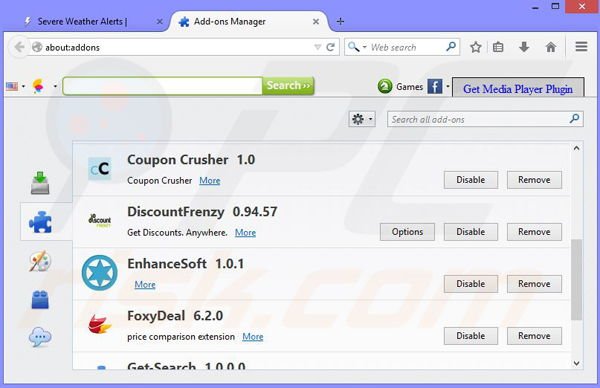600x388 pixels.
Task: Disable the EnhanceSoft extension
Action: point(471,284)
